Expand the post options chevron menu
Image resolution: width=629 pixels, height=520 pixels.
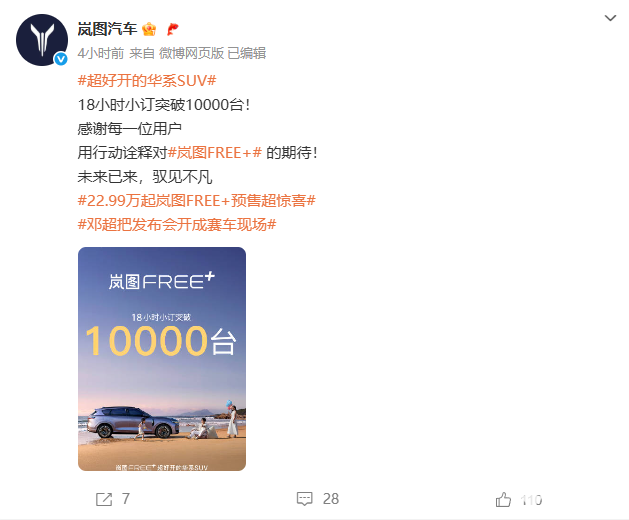click(610, 18)
